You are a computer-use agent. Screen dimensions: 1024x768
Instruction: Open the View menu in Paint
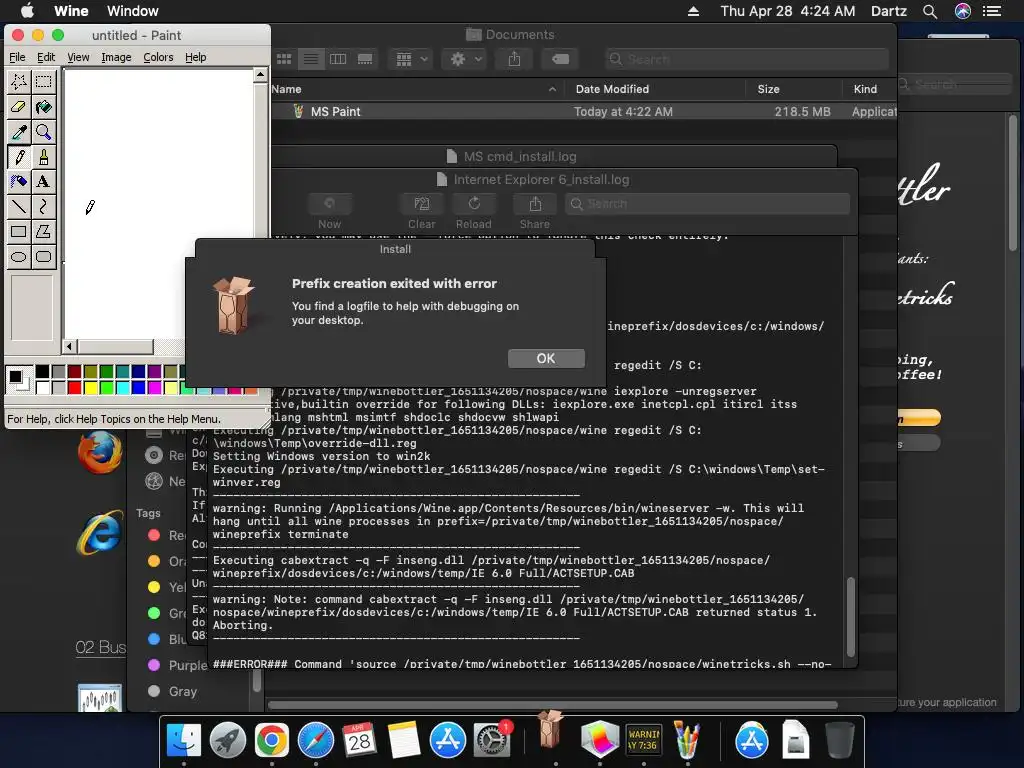click(78, 57)
